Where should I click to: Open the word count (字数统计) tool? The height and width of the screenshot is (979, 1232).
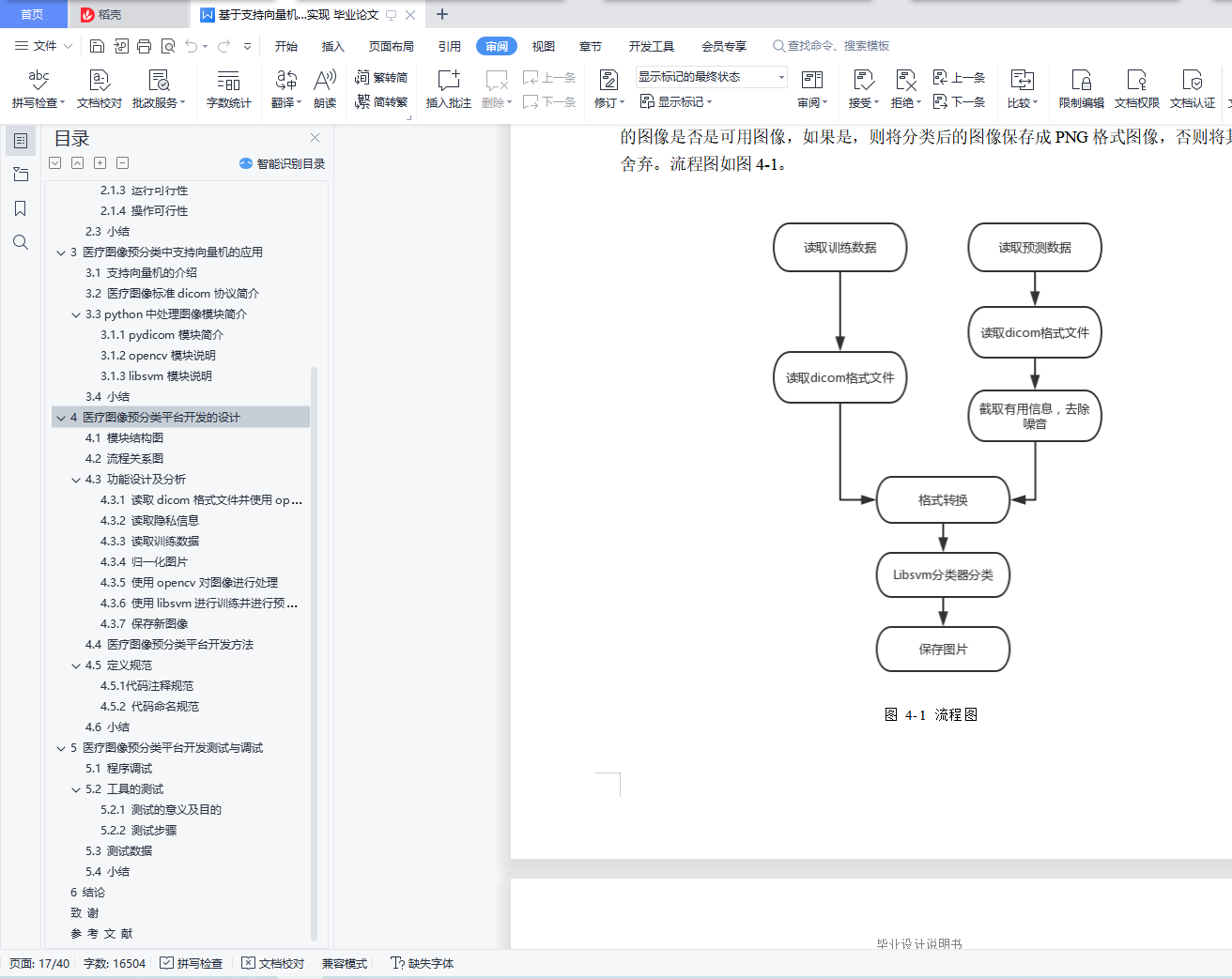pos(228,88)
